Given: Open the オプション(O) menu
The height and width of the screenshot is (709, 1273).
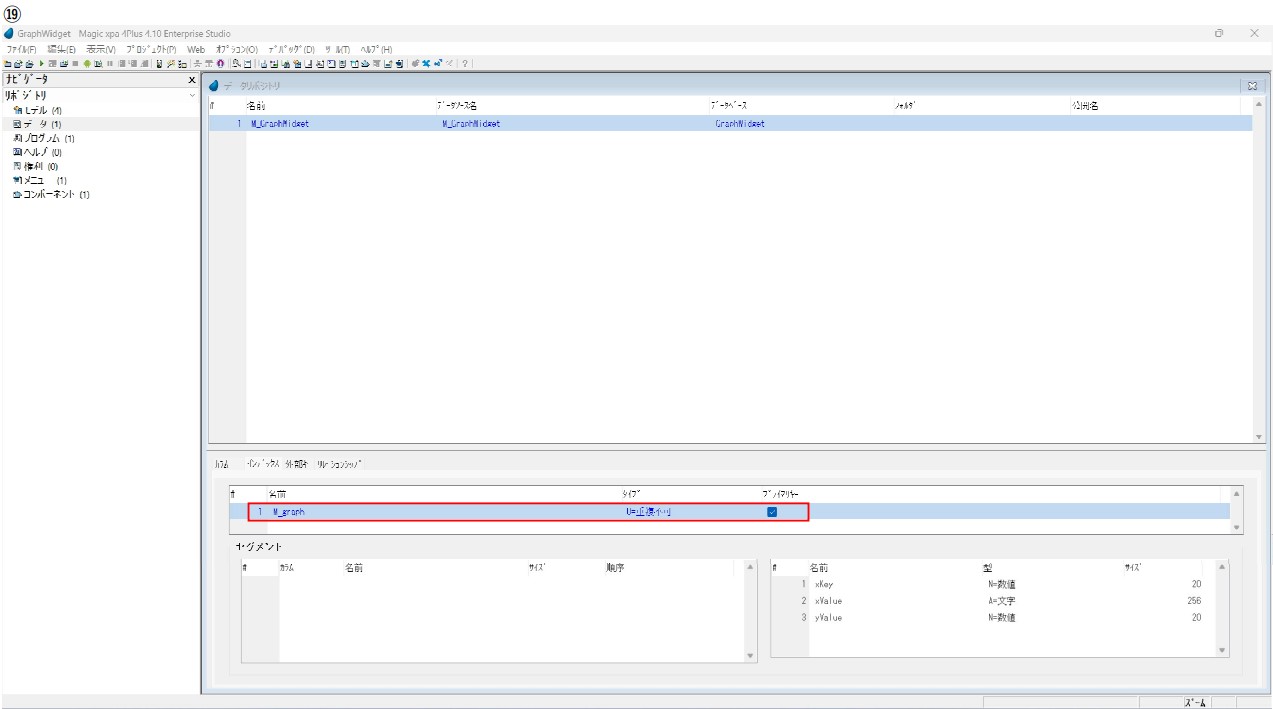Looking at the screenshot, I should (x=236, y=49).
